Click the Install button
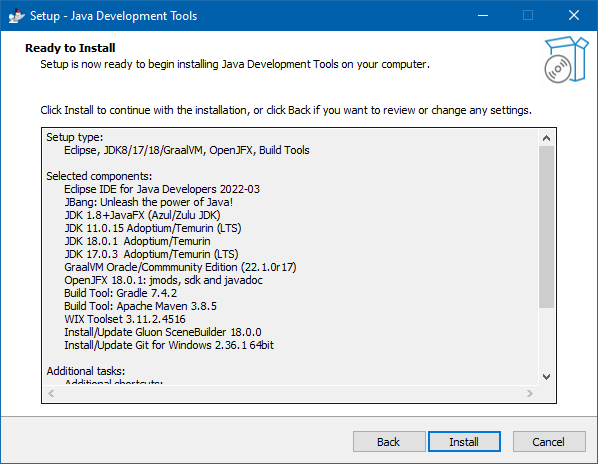This screenshot has width=598, height=464. (x=464, y=442)
